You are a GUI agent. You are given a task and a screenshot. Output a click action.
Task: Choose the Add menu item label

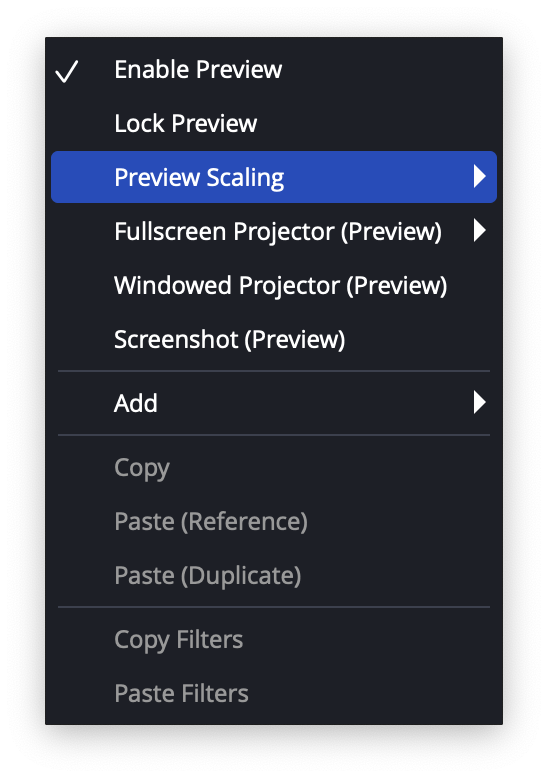pos(136,403)
